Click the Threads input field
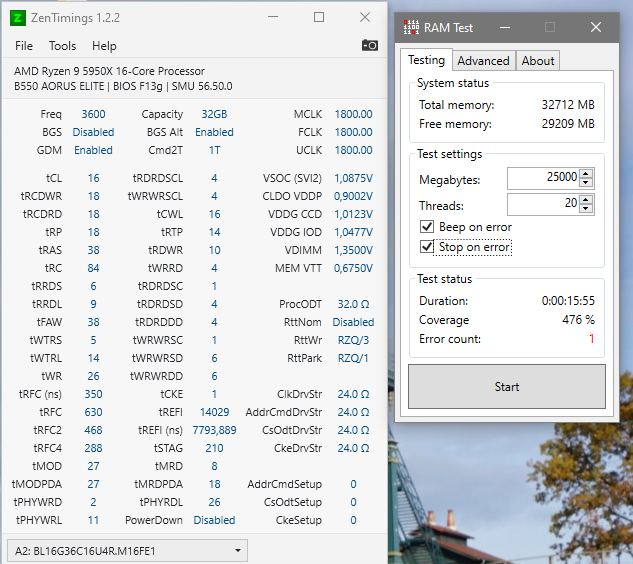Image resolution: width=633 pixels, height=564 pixels. point(543,204)
